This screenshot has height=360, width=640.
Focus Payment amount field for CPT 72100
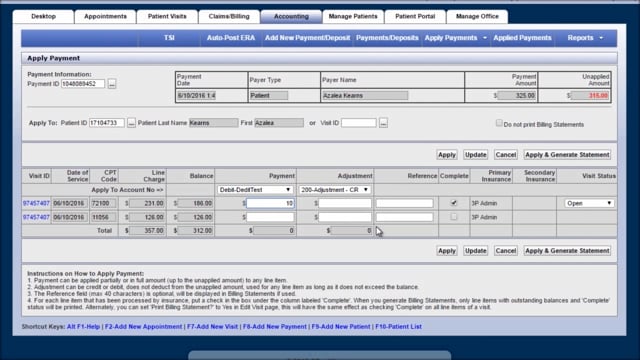(270, 203)
